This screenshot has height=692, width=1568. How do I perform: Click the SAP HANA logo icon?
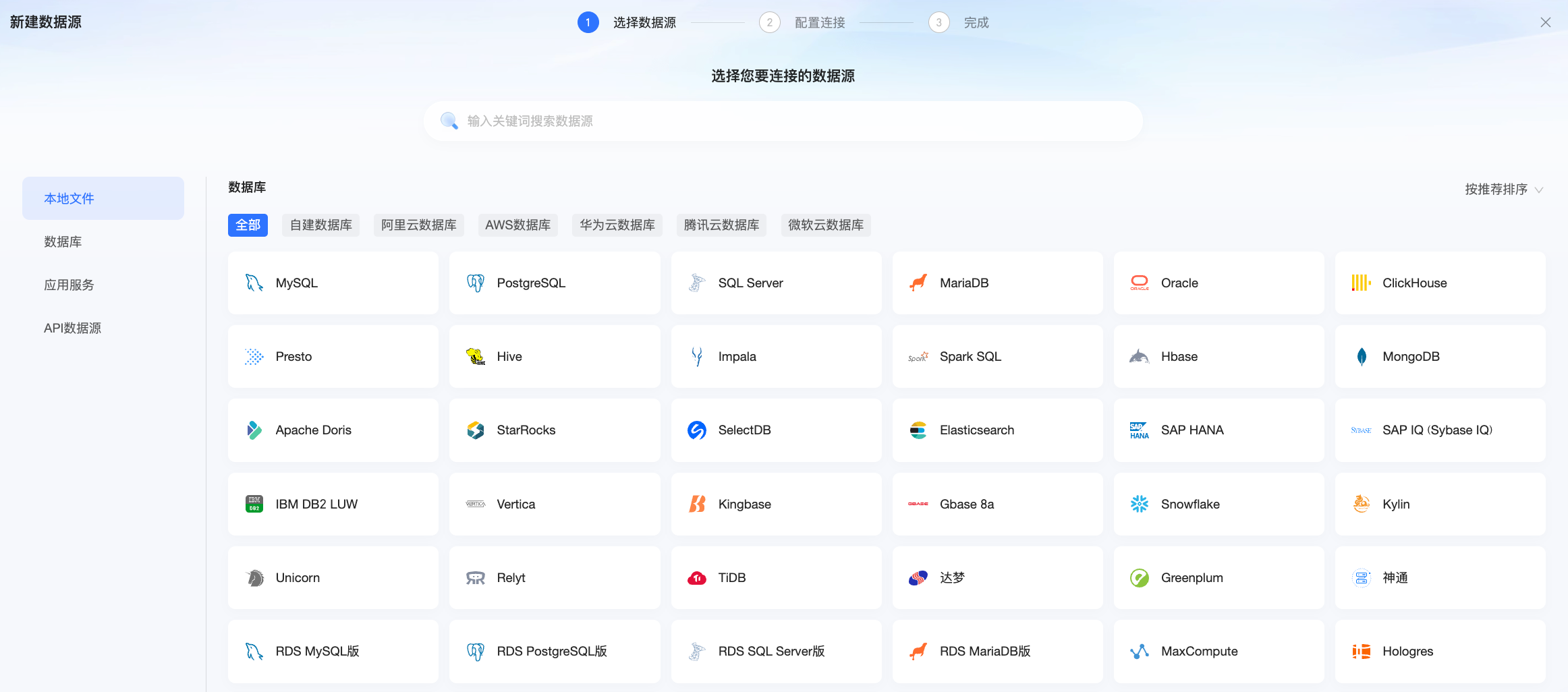coord(1140,430)
